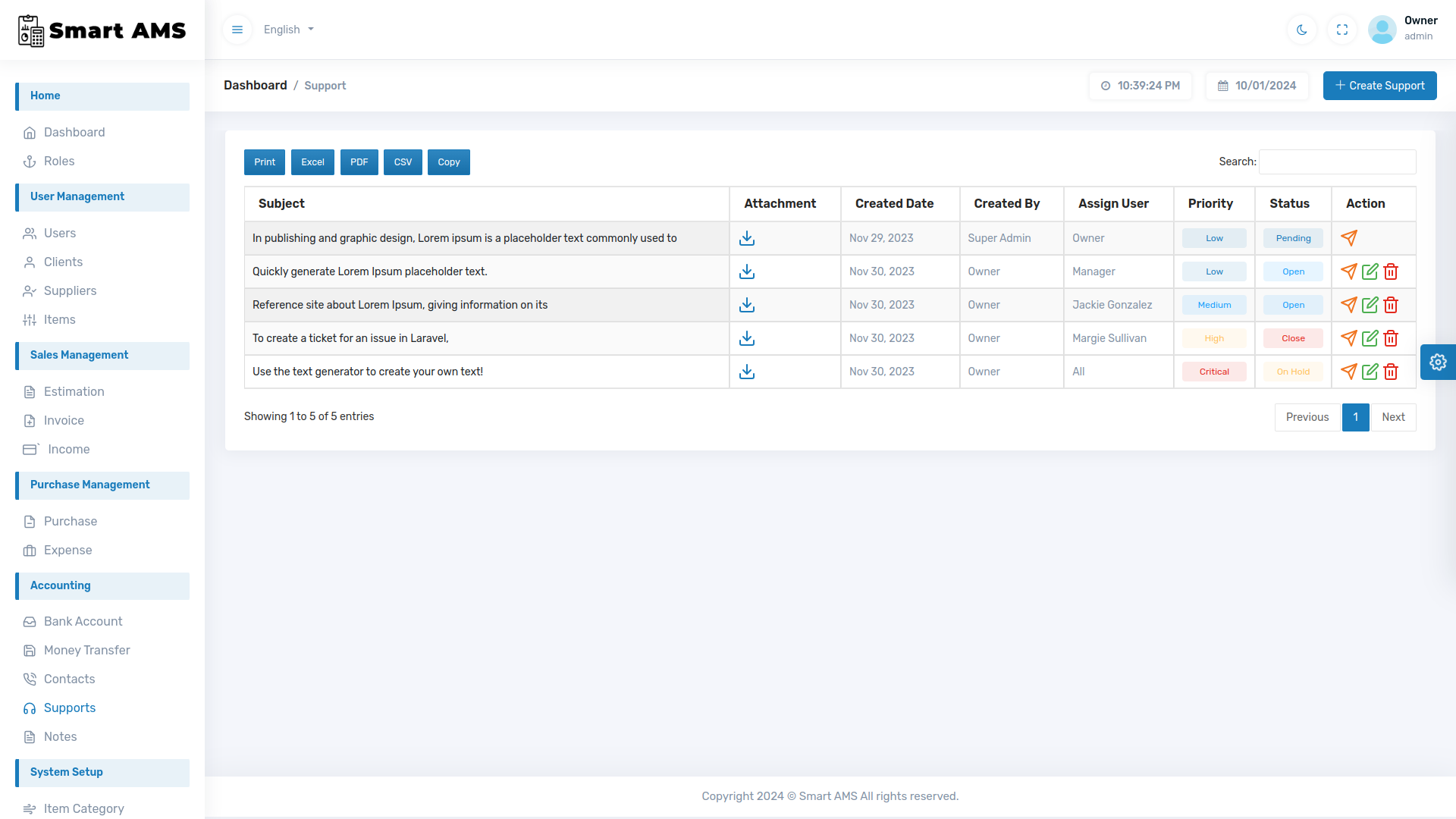Delete the Critical priority ticket
This screenshot has height=819, width=1456.
(1391, 372)
